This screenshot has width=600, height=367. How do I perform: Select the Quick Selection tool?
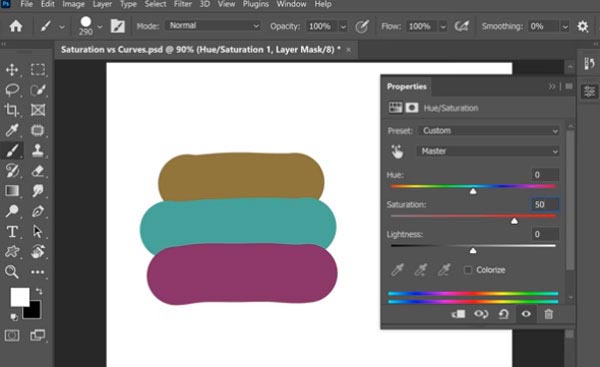click(x=38, y=90)
